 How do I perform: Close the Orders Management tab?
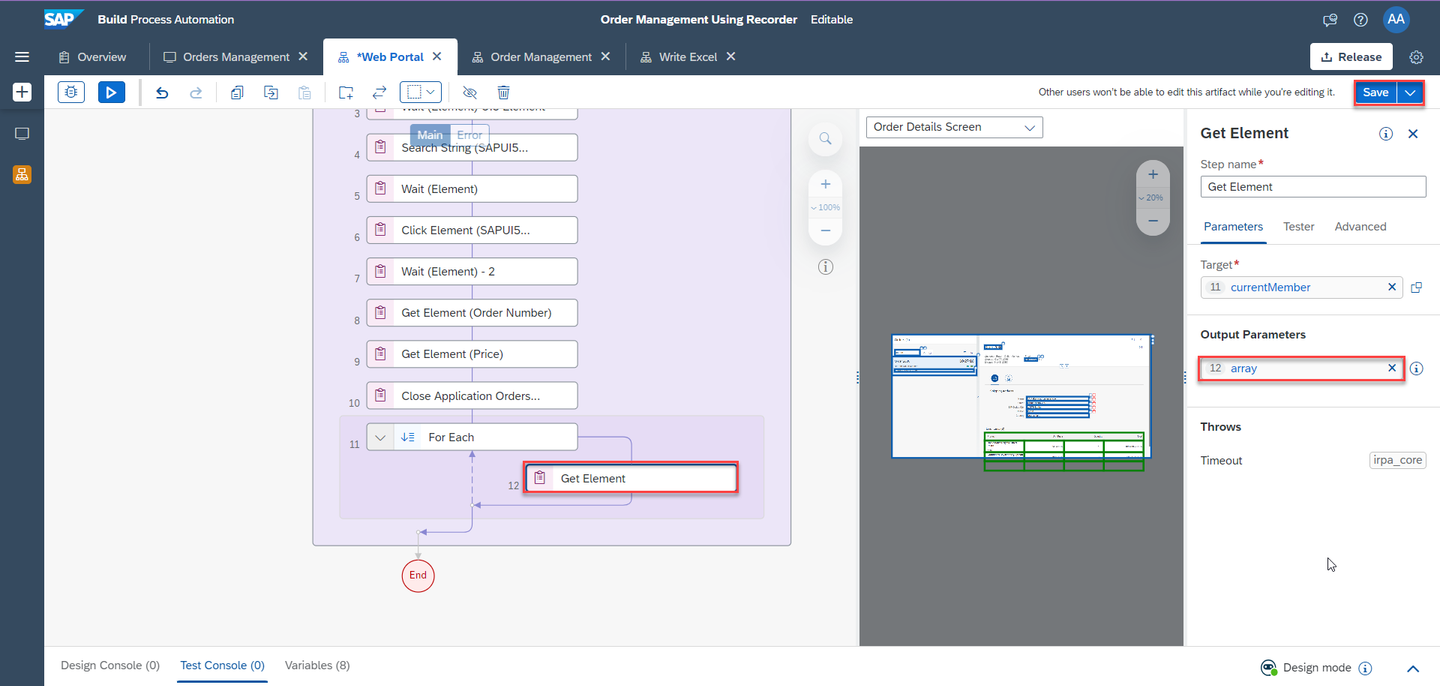coord(303,57)
